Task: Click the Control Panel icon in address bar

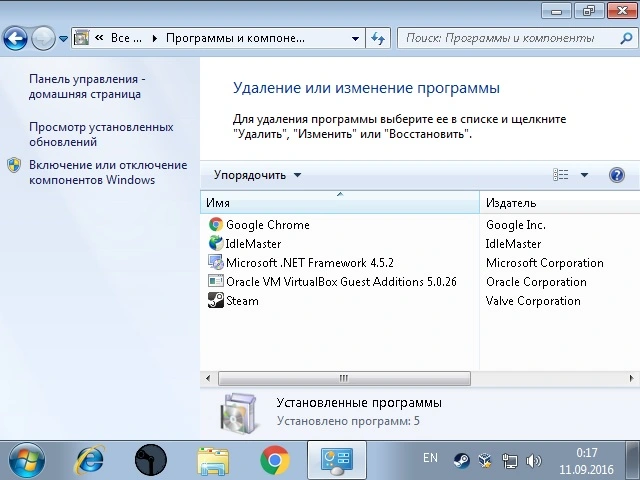Action: [82, 38]
